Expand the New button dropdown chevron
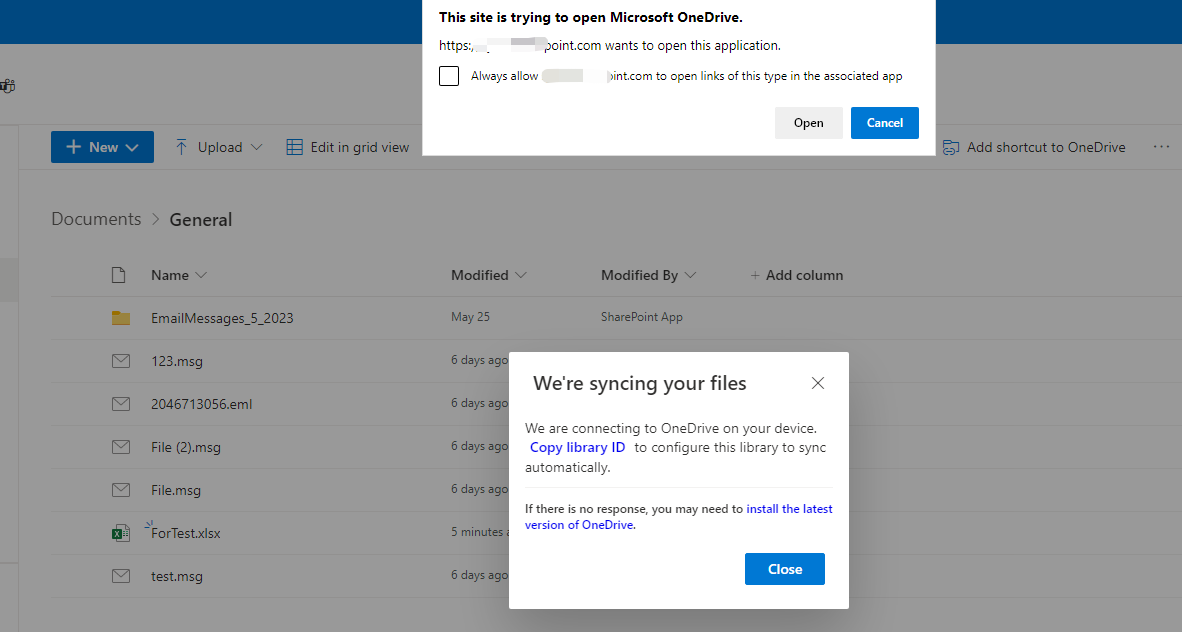Viewport: 1182px width, 632px height. 132,148
